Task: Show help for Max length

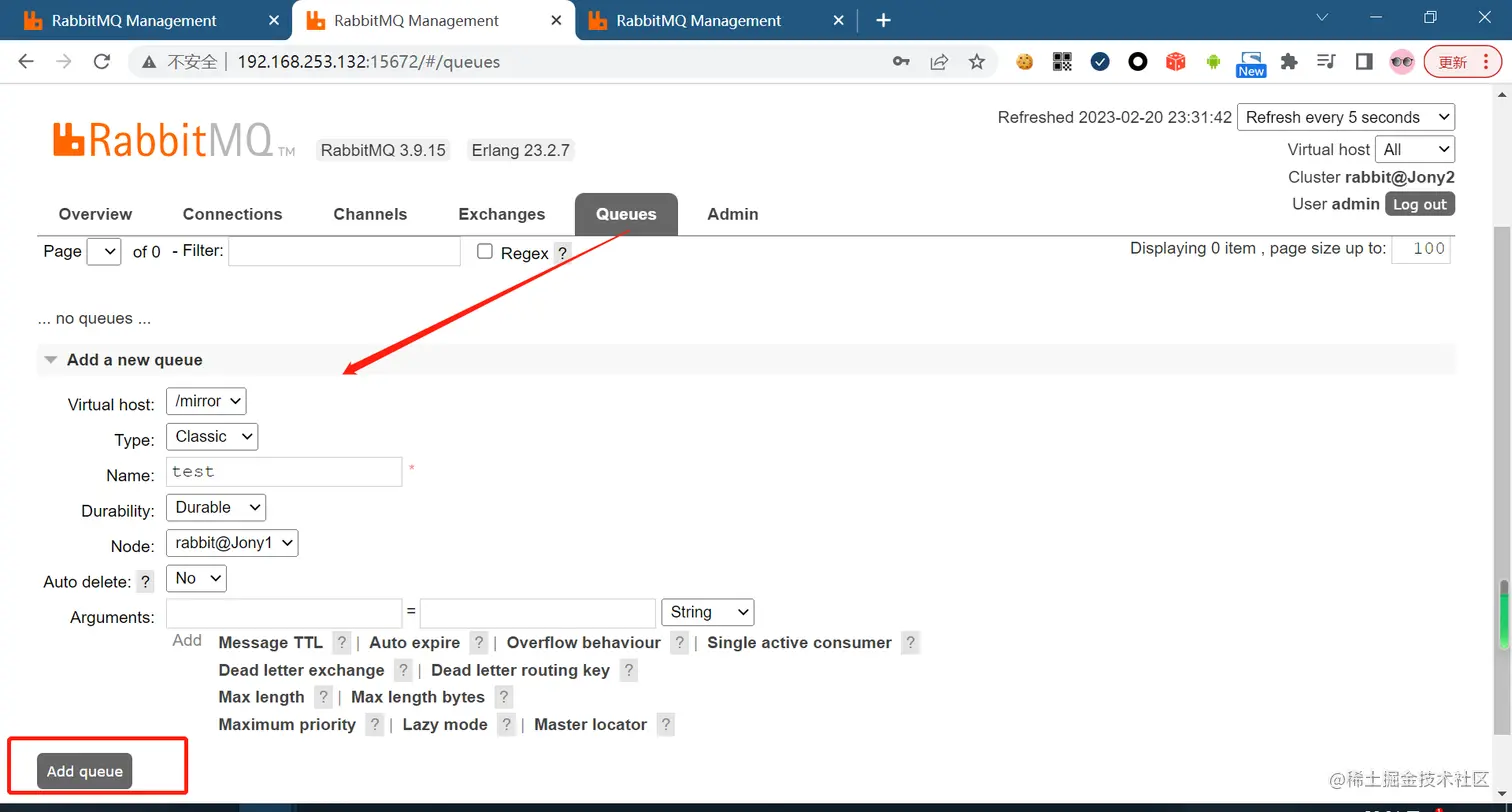Action: coord(323,697)
